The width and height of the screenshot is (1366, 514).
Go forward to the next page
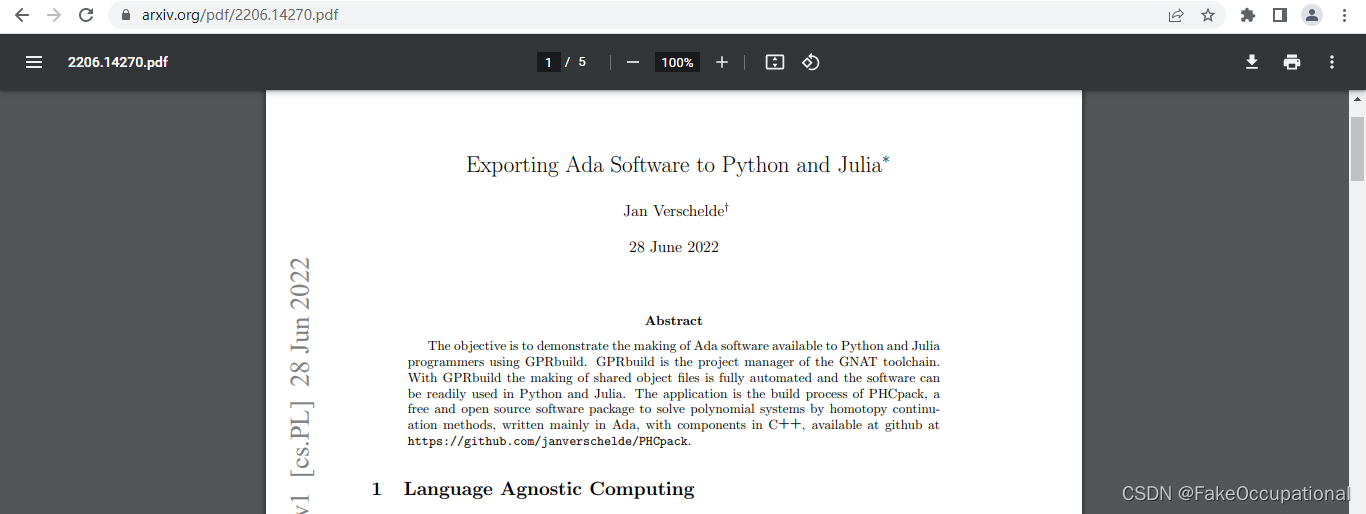tap(54, 15)
